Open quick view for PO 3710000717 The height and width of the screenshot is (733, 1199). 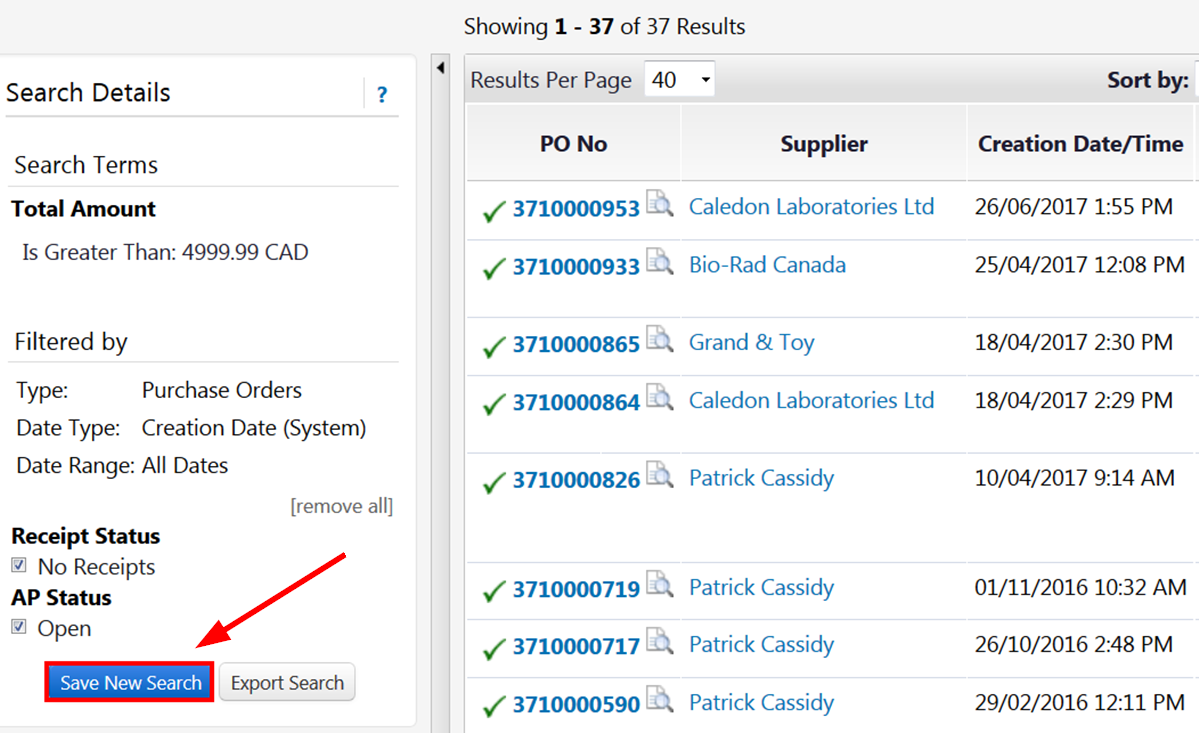(x=659, y=641)
